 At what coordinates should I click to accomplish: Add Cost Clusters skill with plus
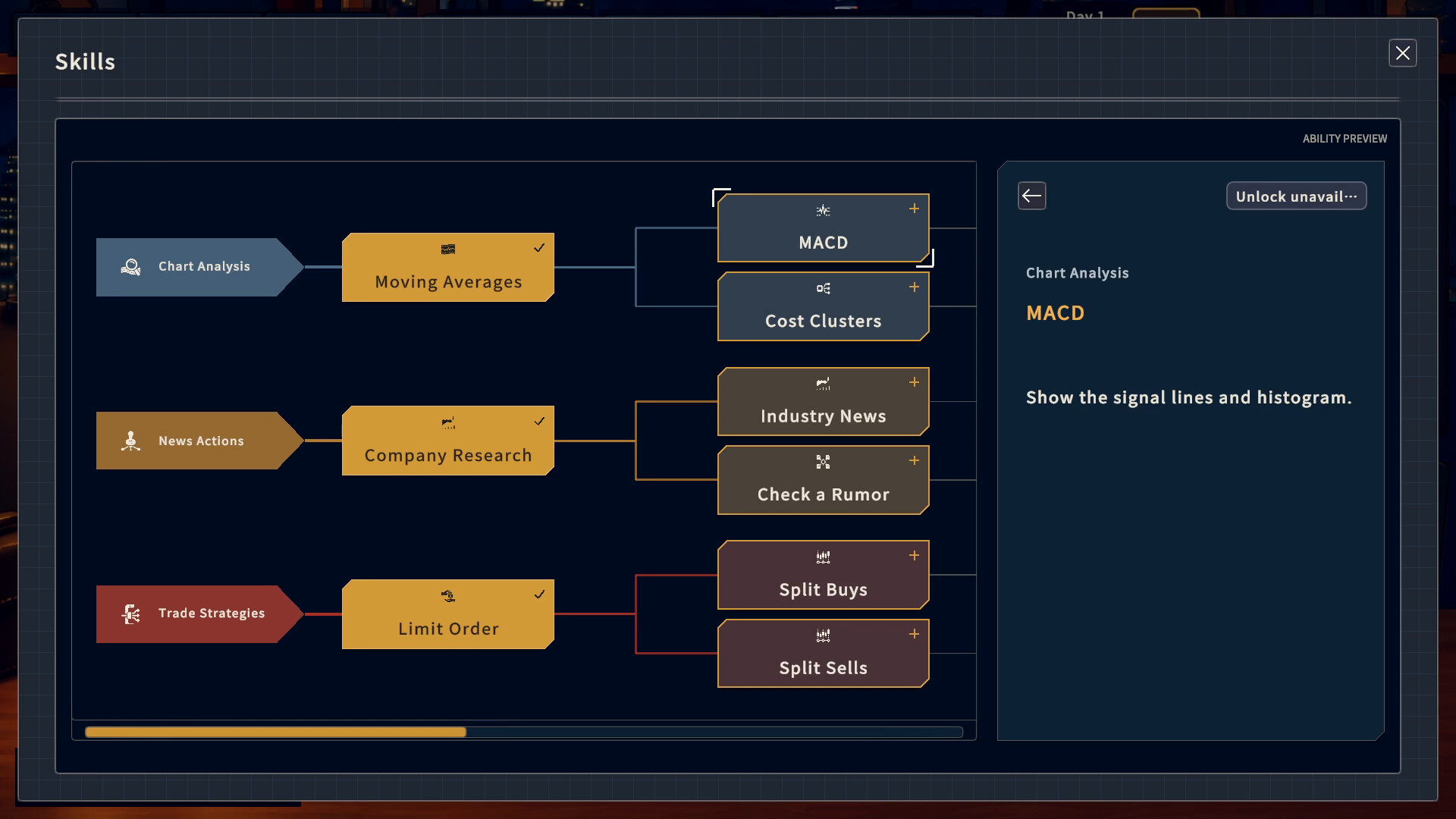914,287
